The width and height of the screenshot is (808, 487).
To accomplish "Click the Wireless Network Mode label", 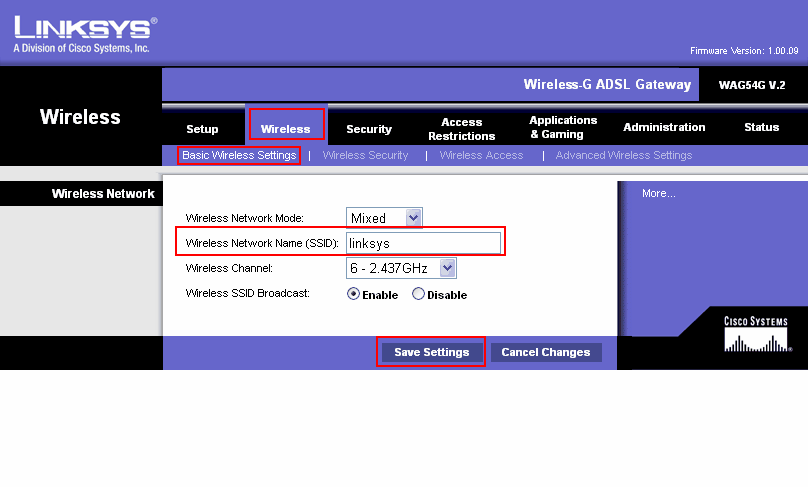I will coord(244,218).
